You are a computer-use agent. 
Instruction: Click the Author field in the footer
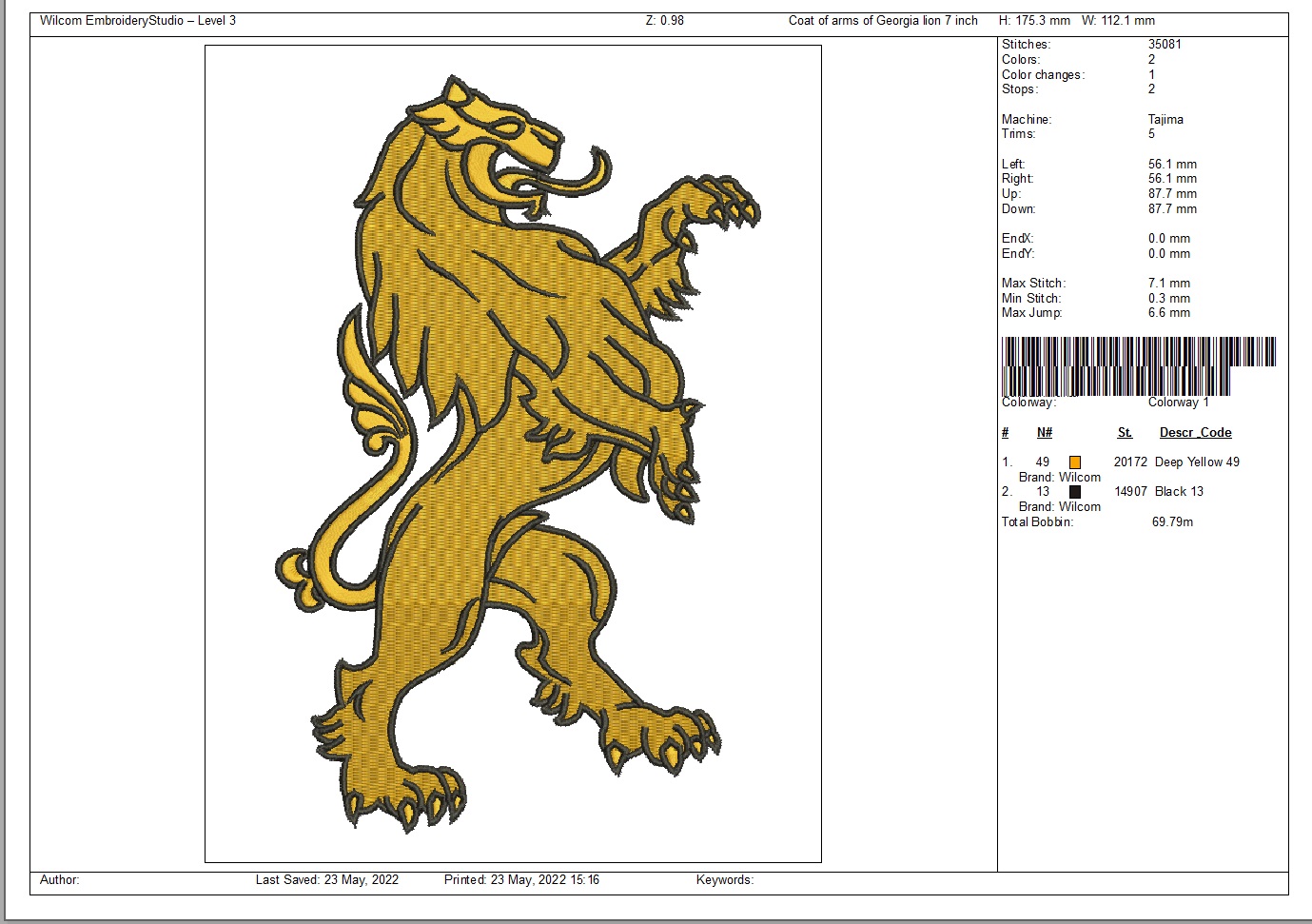pos(59,880)
